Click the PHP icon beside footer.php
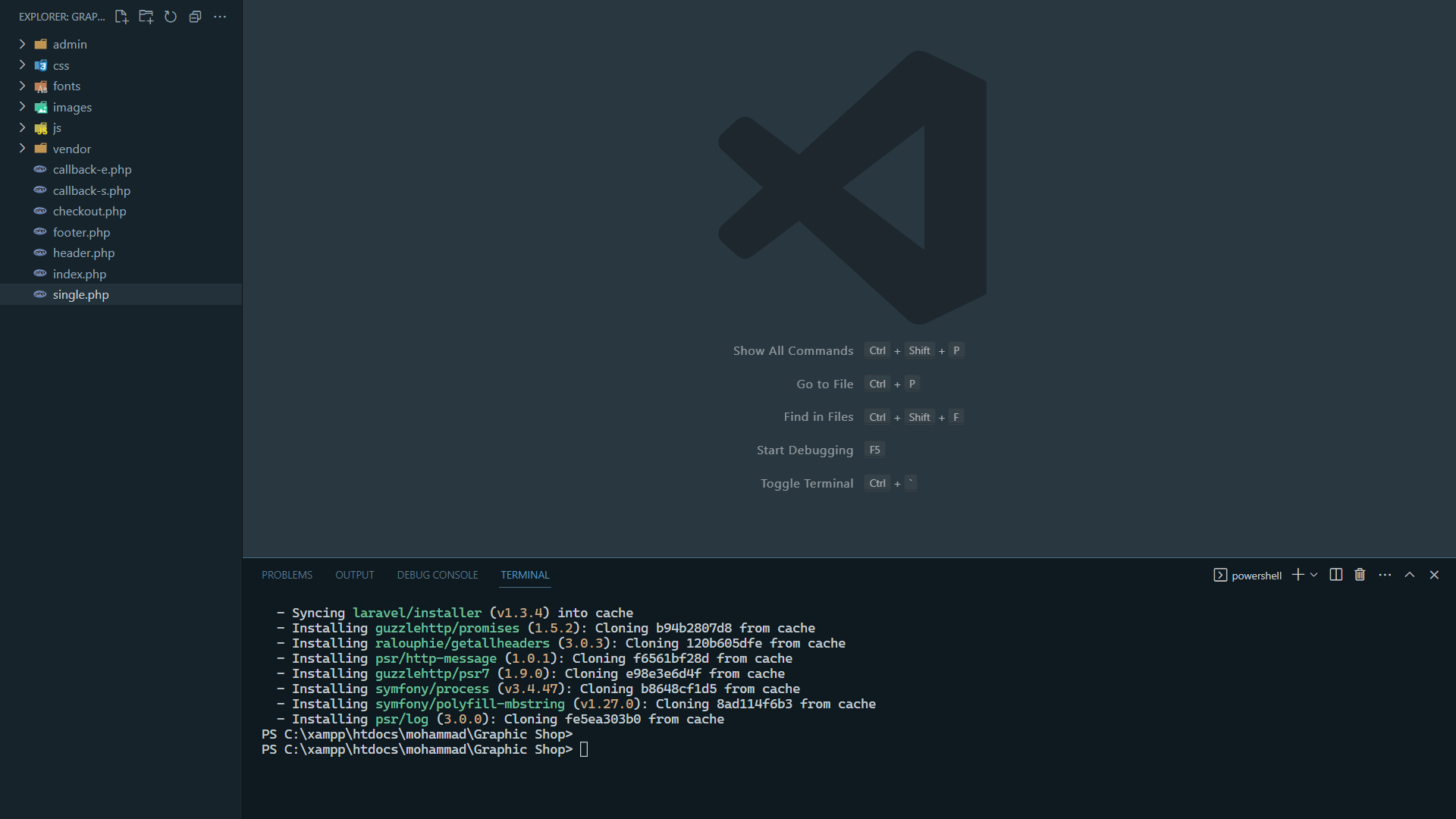Viewport: 1456px width, 819px height. tap(40, 232)
